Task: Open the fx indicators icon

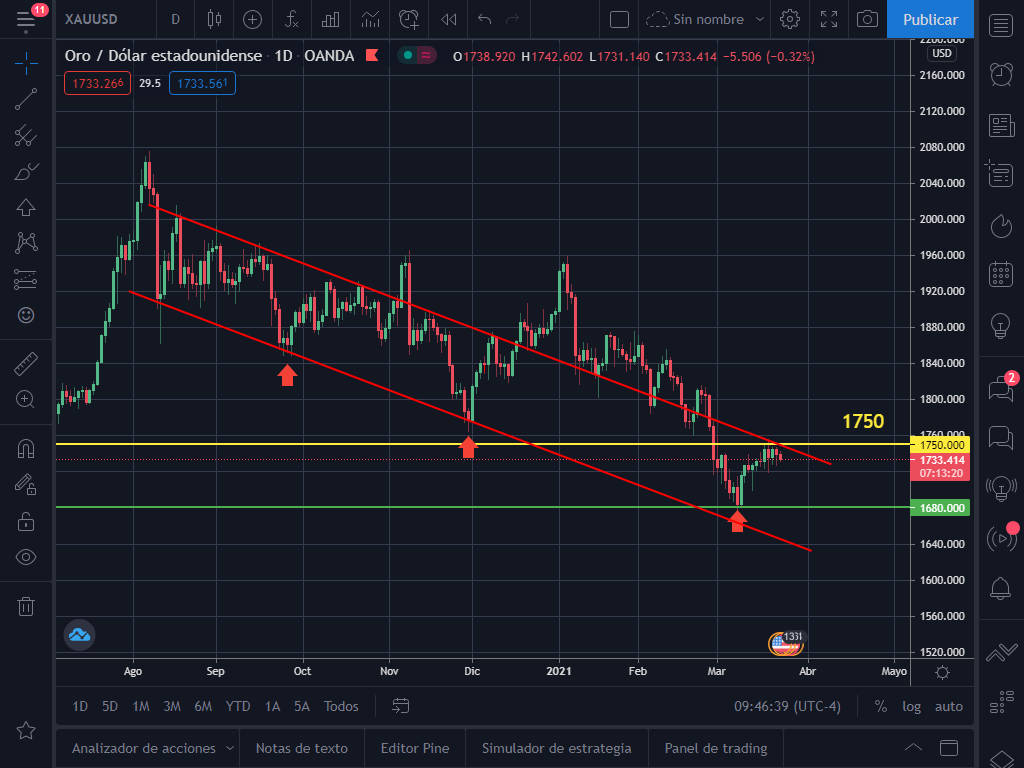Action: pyautogui.click(x=292, y=19)
